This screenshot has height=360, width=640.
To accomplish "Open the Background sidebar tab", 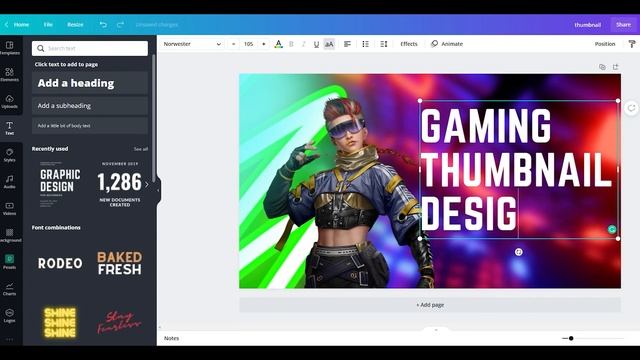I will tap(10, 236).
